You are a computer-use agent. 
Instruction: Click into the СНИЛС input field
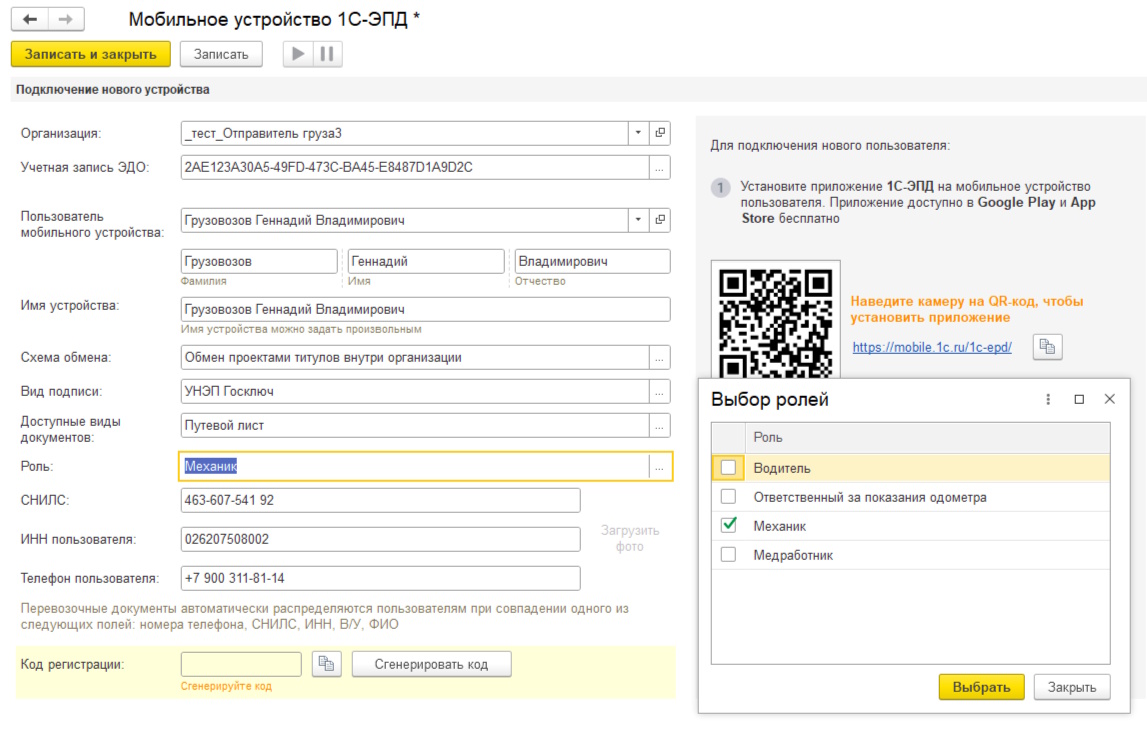pos(380,500)
